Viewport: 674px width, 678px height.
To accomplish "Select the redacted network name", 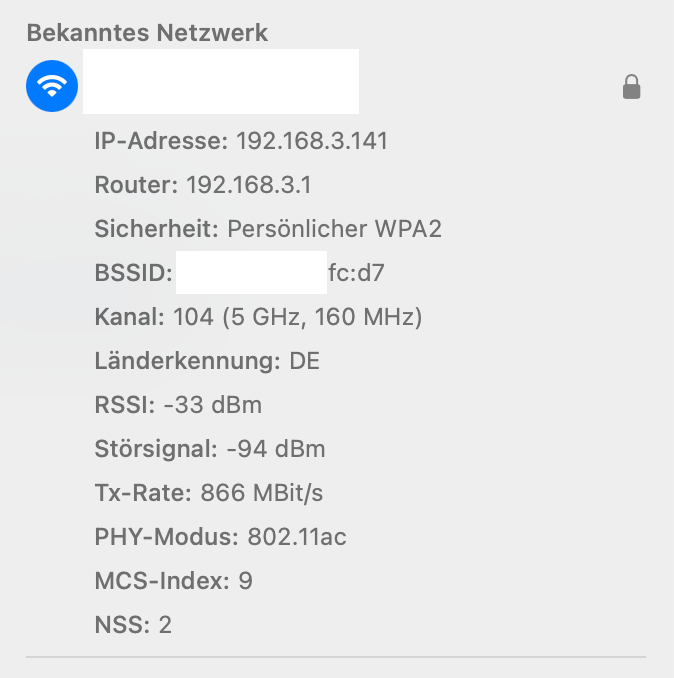I will pos(220,80).
